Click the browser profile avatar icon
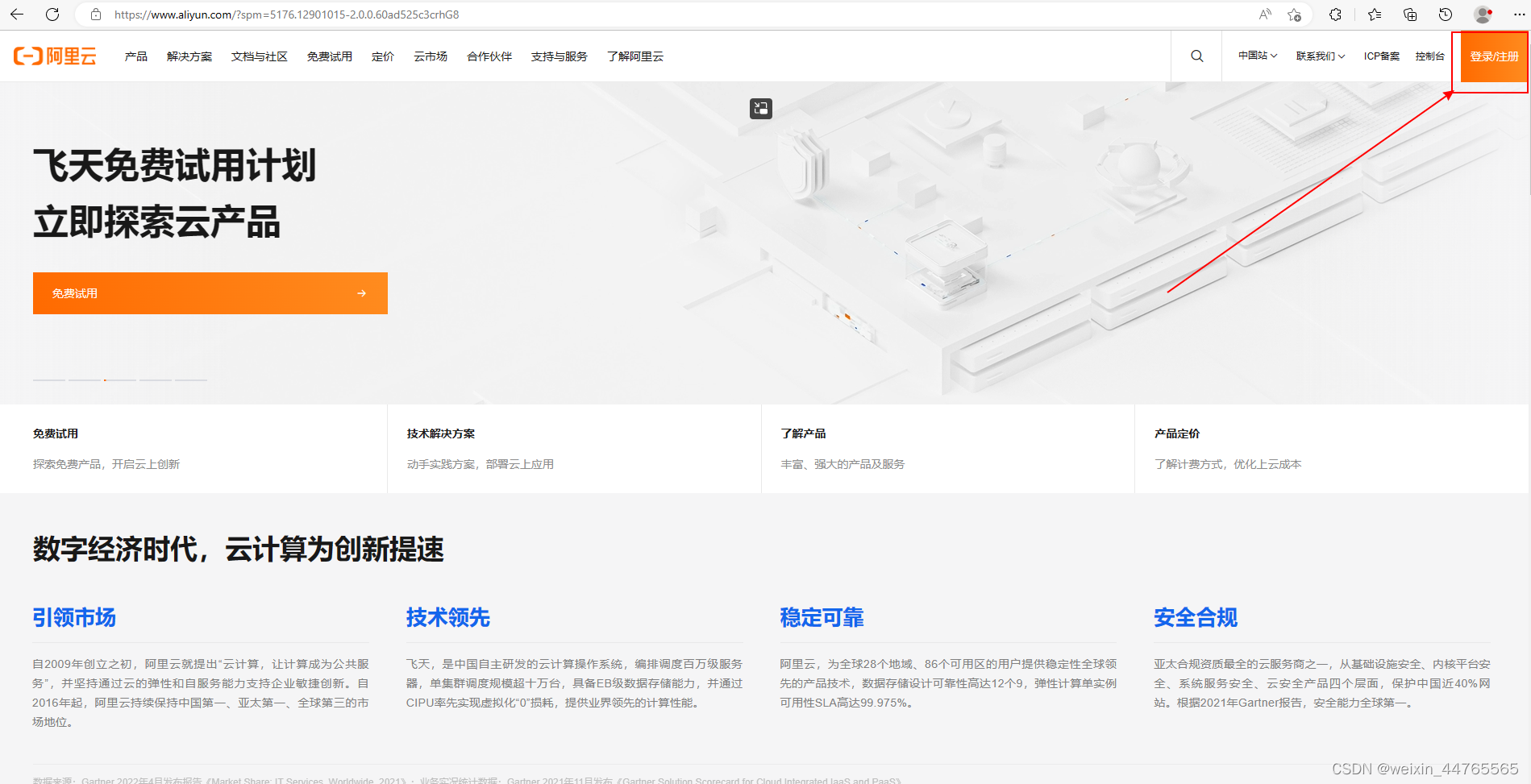This screenshot has width=1531, height=784. [1481, 14]
